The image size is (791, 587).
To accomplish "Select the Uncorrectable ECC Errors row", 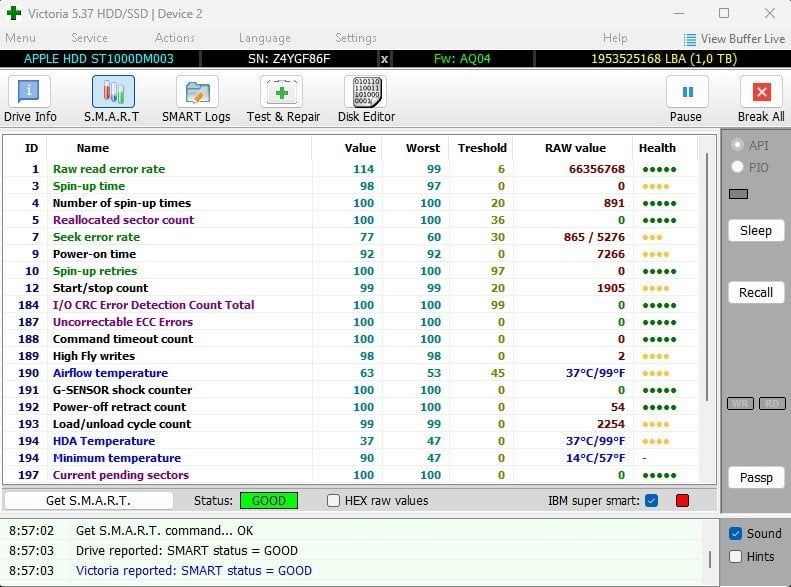I will 351,322.
